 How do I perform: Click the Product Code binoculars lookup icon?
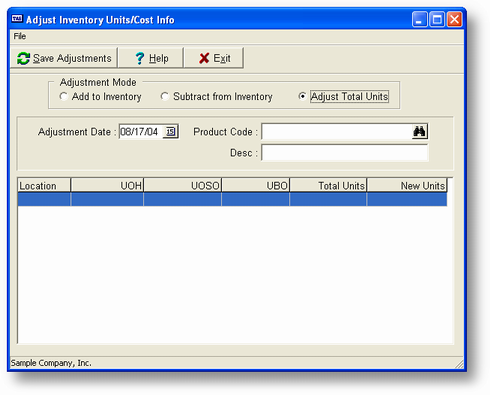click(x=419, y=132)
